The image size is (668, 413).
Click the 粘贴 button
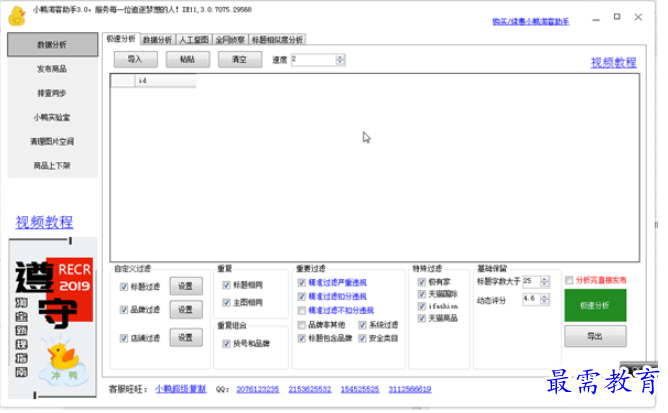(188, 60)
